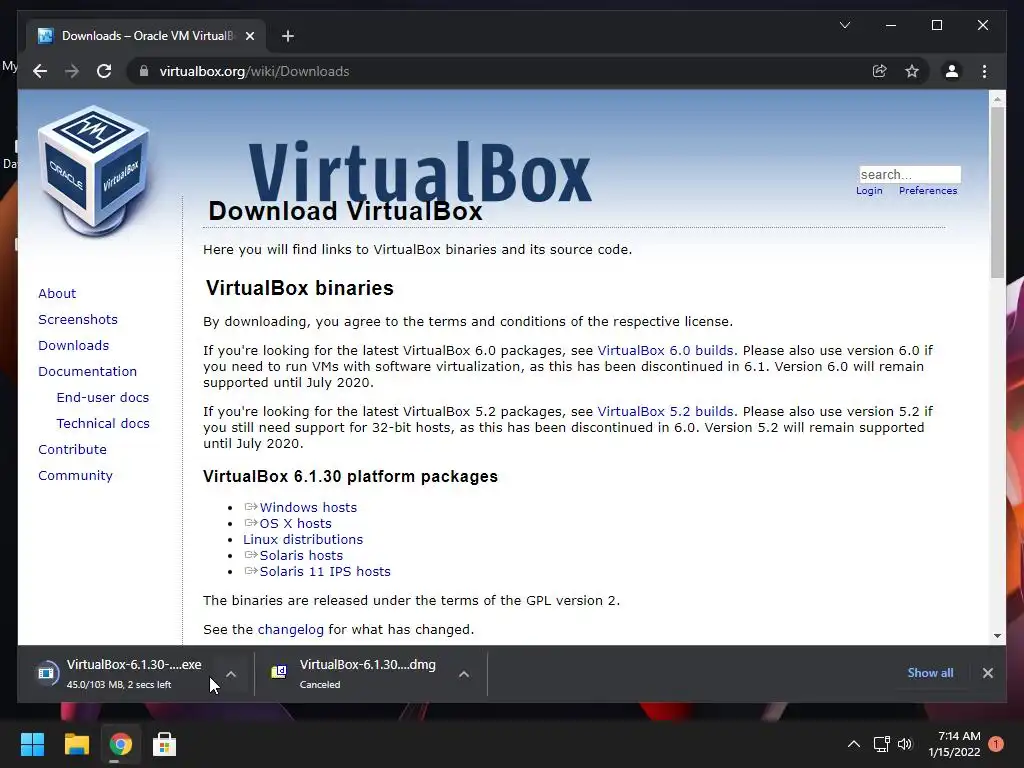
Task: Open the VirtualBox-6.1.30 exe download item
Action: coord(134,673)
